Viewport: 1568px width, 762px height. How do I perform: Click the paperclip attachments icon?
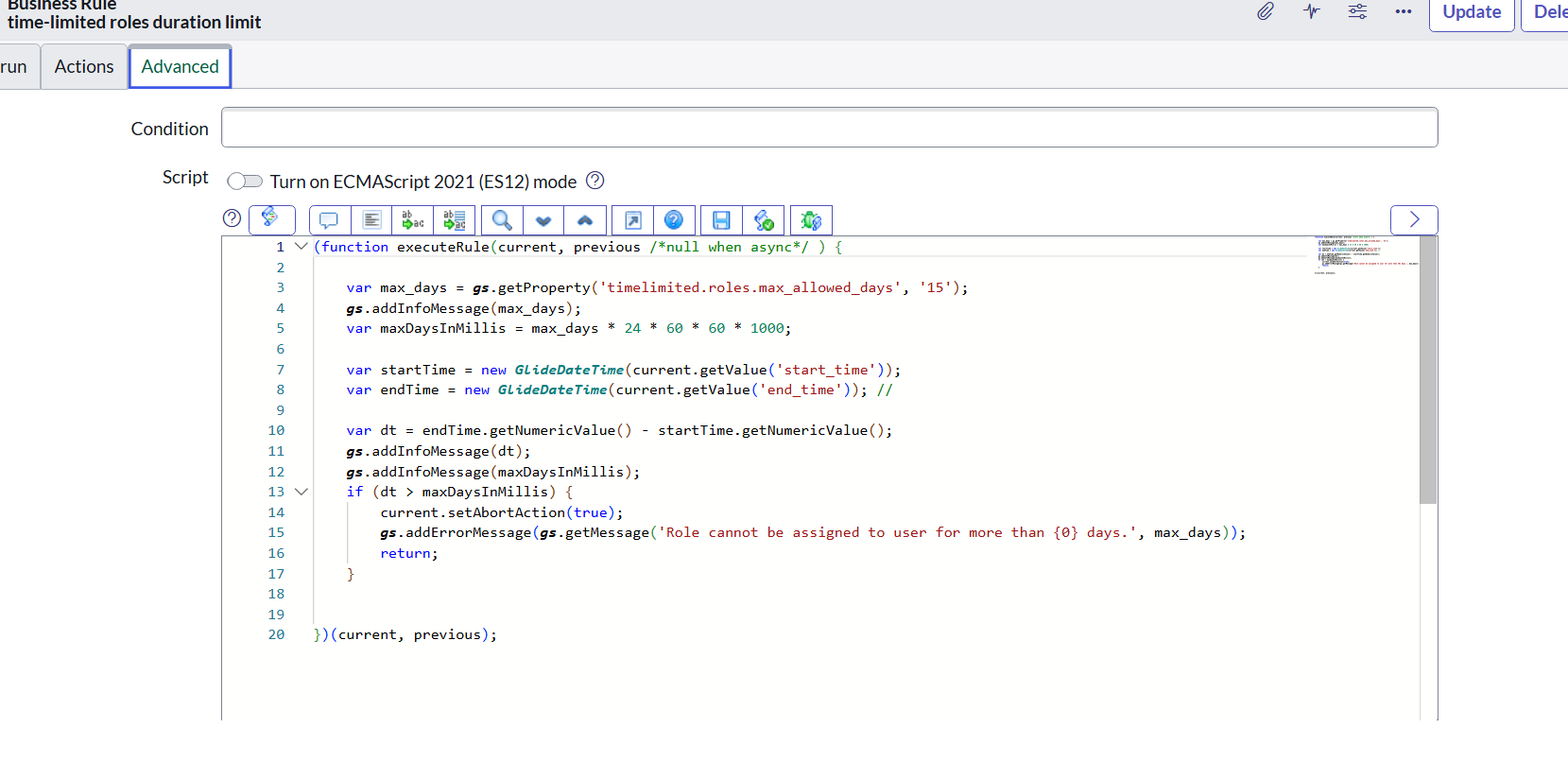[1266, 12]
